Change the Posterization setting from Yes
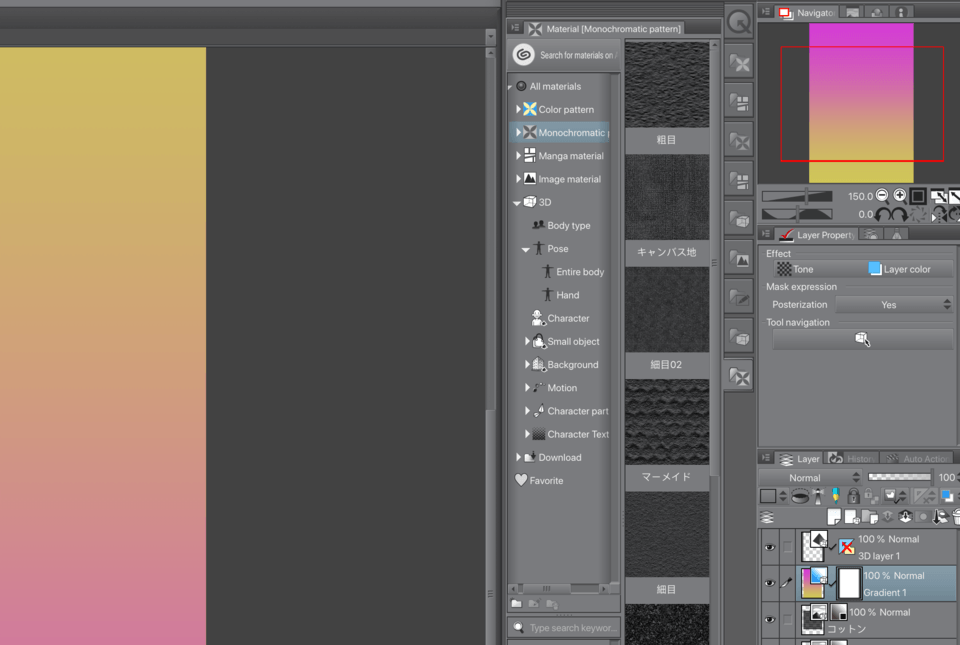The image size is (960, 645). click(x=891, y=304)
